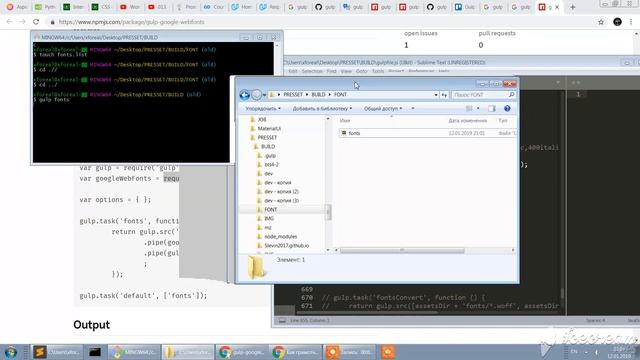Open the Упорядочить menu in Explorer
Image resolution: width=640 pixels, height=360 pixels.
(263, 109)
